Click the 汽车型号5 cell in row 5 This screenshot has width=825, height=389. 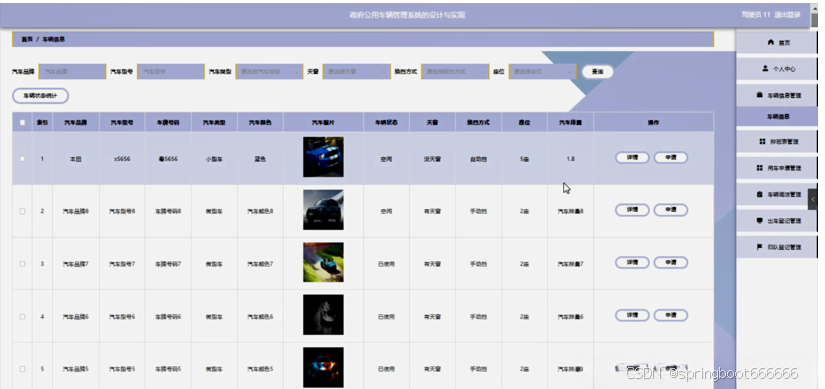122,369
